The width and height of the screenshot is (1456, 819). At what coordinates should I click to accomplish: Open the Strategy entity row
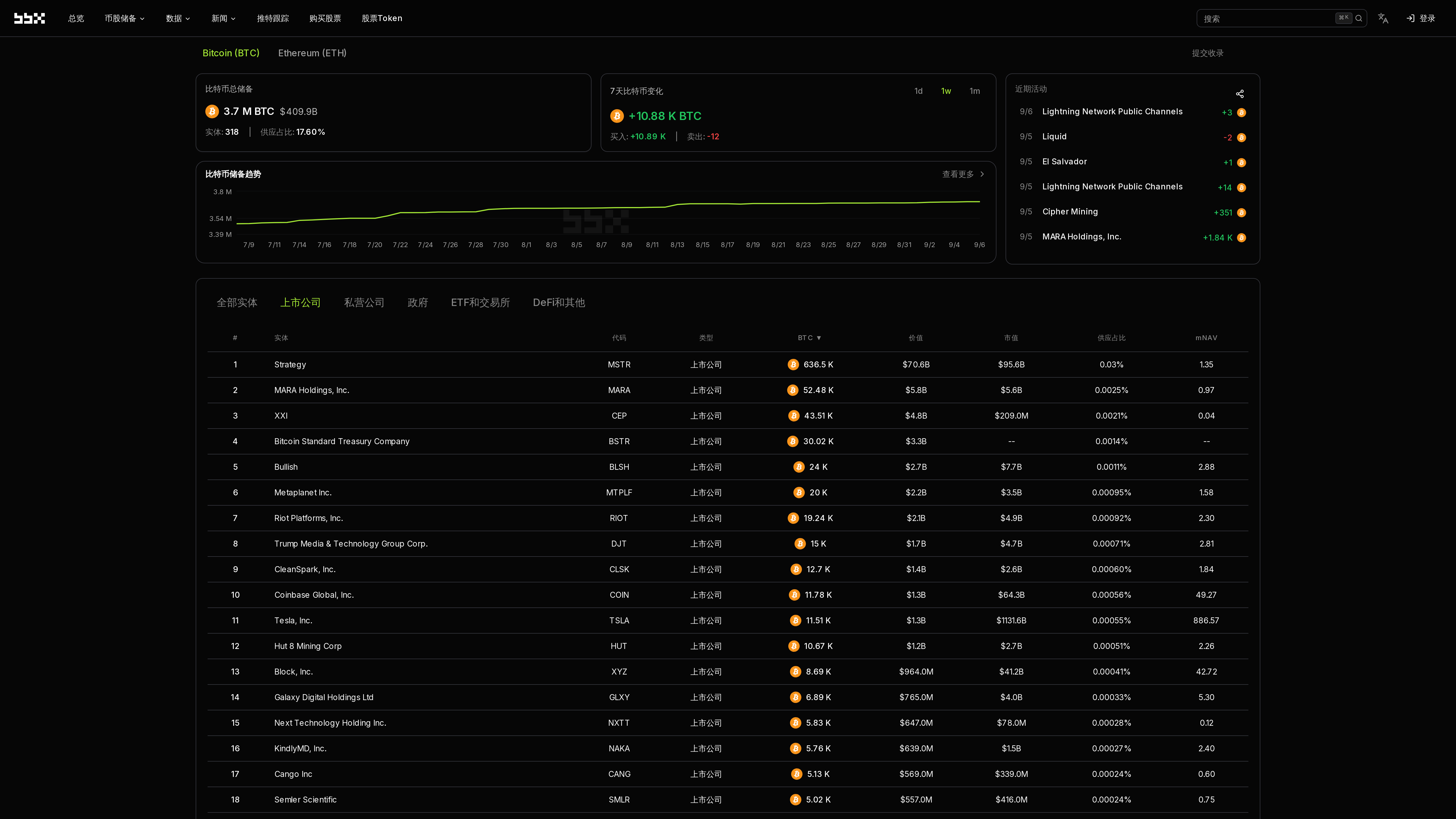click(727, 365)
